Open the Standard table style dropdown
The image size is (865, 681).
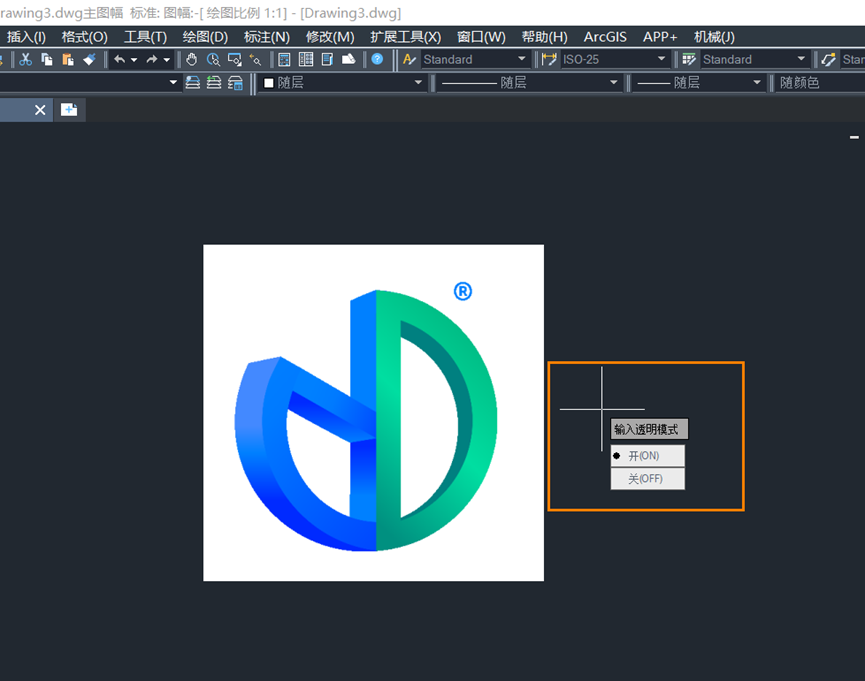pyautogui.click(x=801, y=59)
